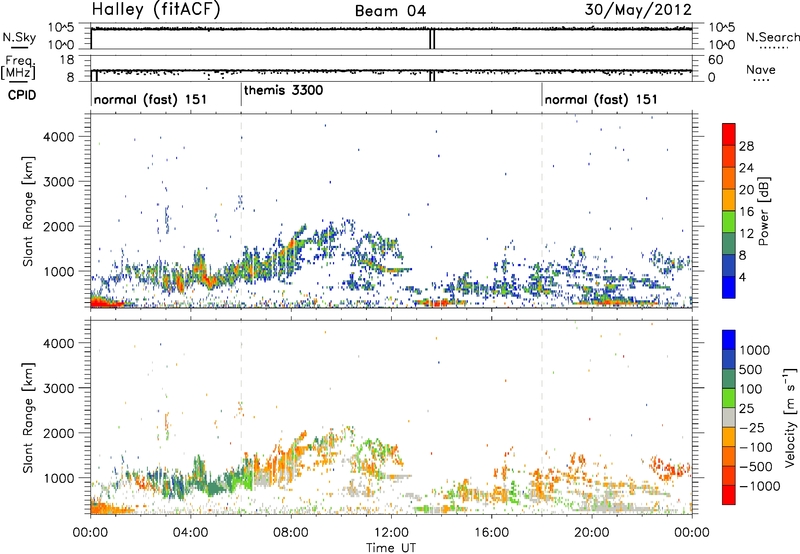
Task: Click the solid line sample under "N.Sky"
Action: (19, 48)
